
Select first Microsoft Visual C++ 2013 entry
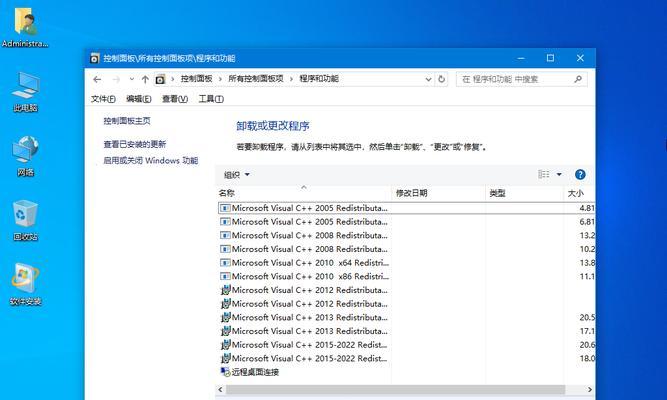click(406, 317)
